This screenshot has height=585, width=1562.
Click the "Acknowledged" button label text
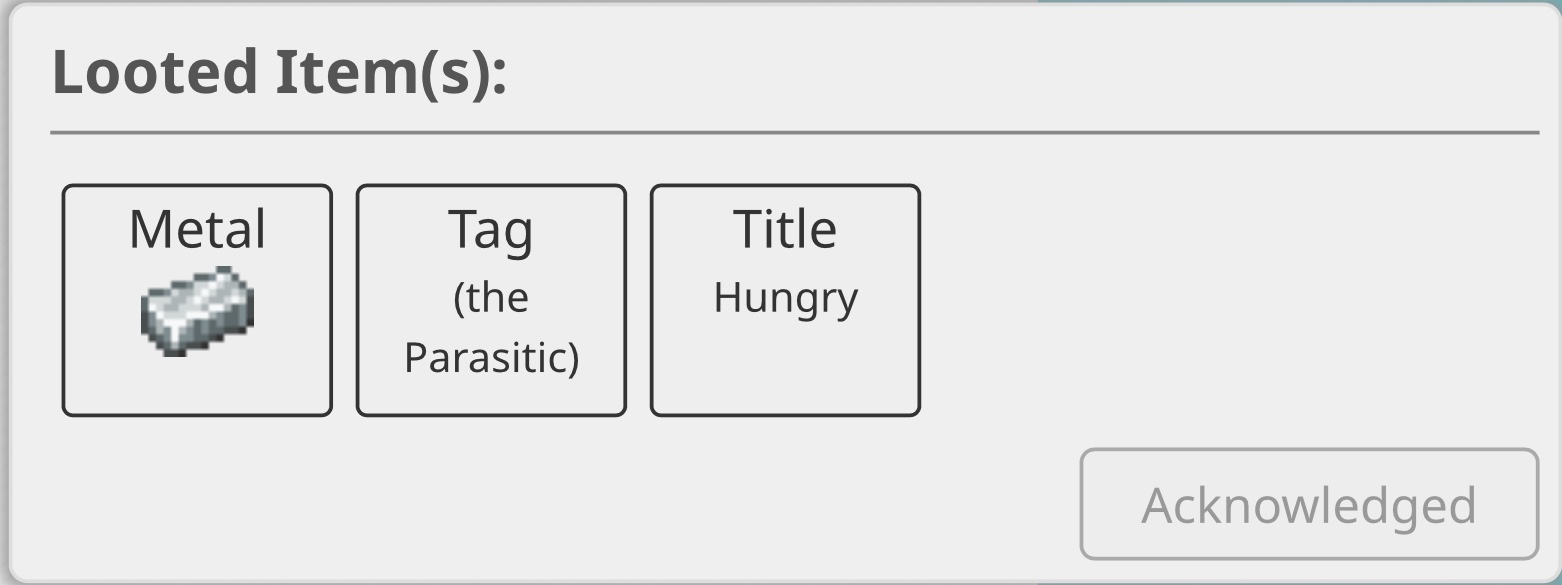[1308, 505]
